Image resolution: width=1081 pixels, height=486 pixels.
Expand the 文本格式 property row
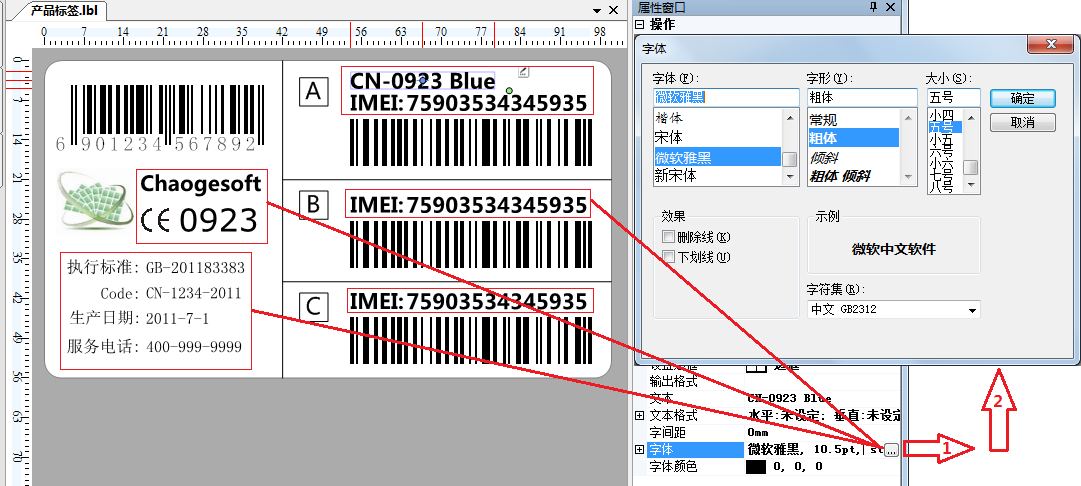point(639,416)
